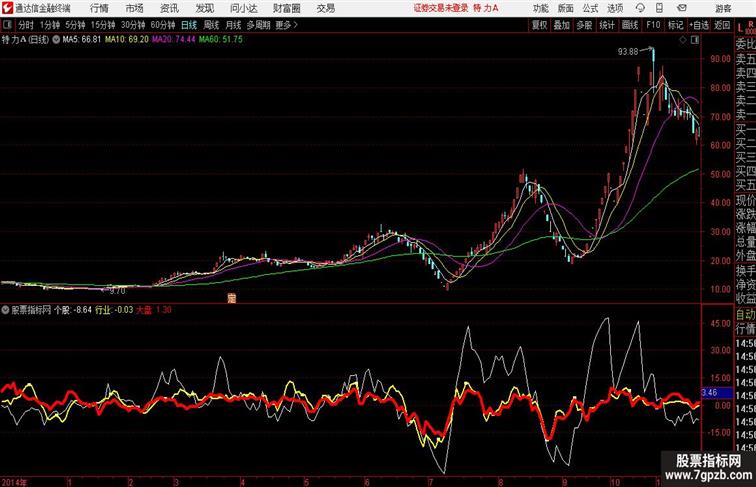Open the 公式 menu
Viewport: 756px width, 487px height.
590,8
